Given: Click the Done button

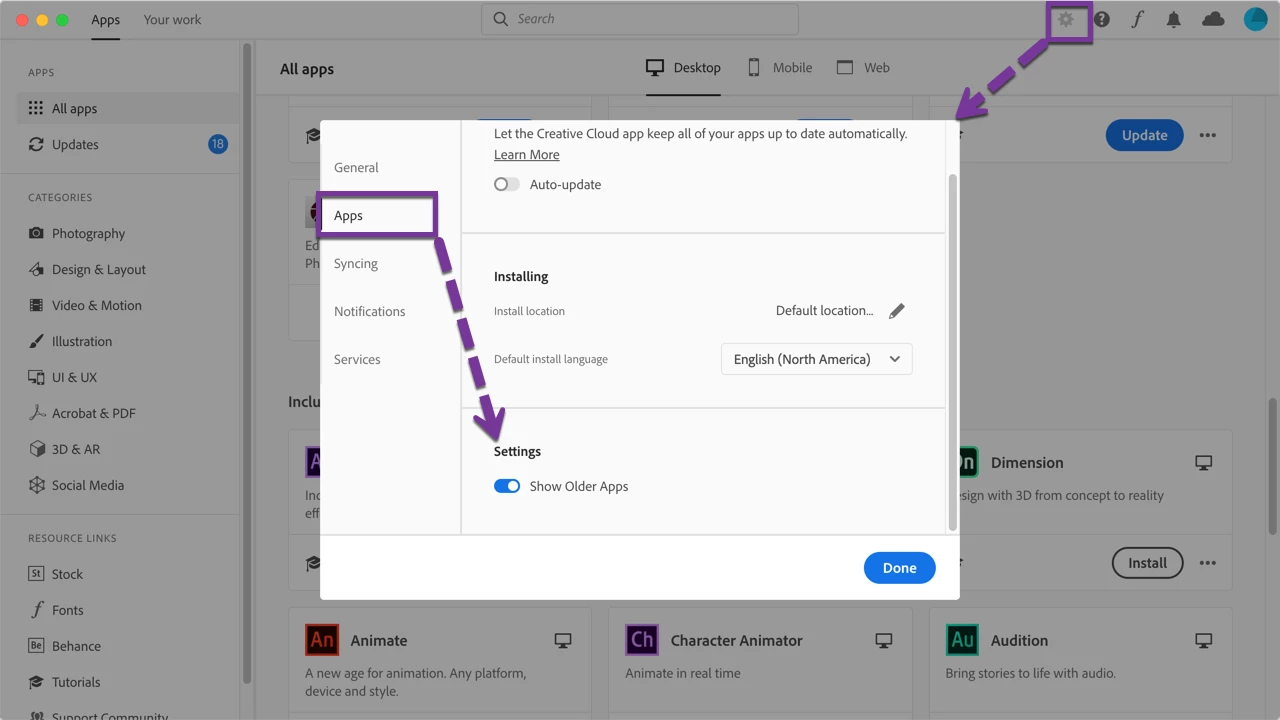Looking at the screenshot, I should tap(899, 568).
